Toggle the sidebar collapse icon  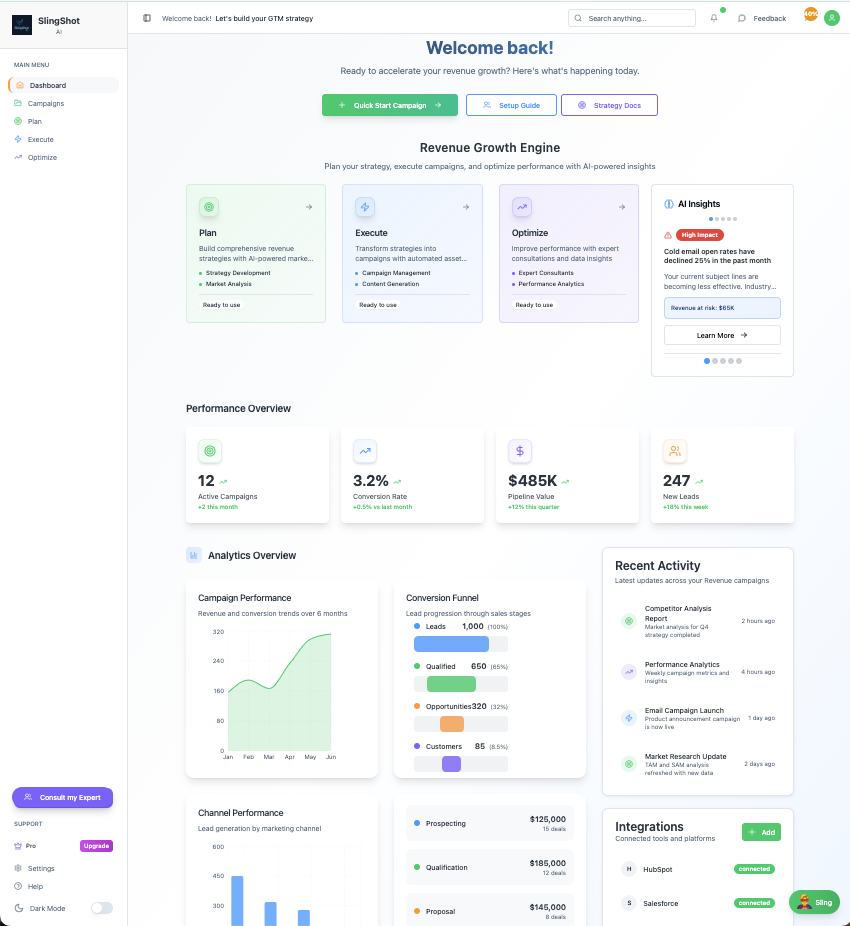(x=147, y=18)
